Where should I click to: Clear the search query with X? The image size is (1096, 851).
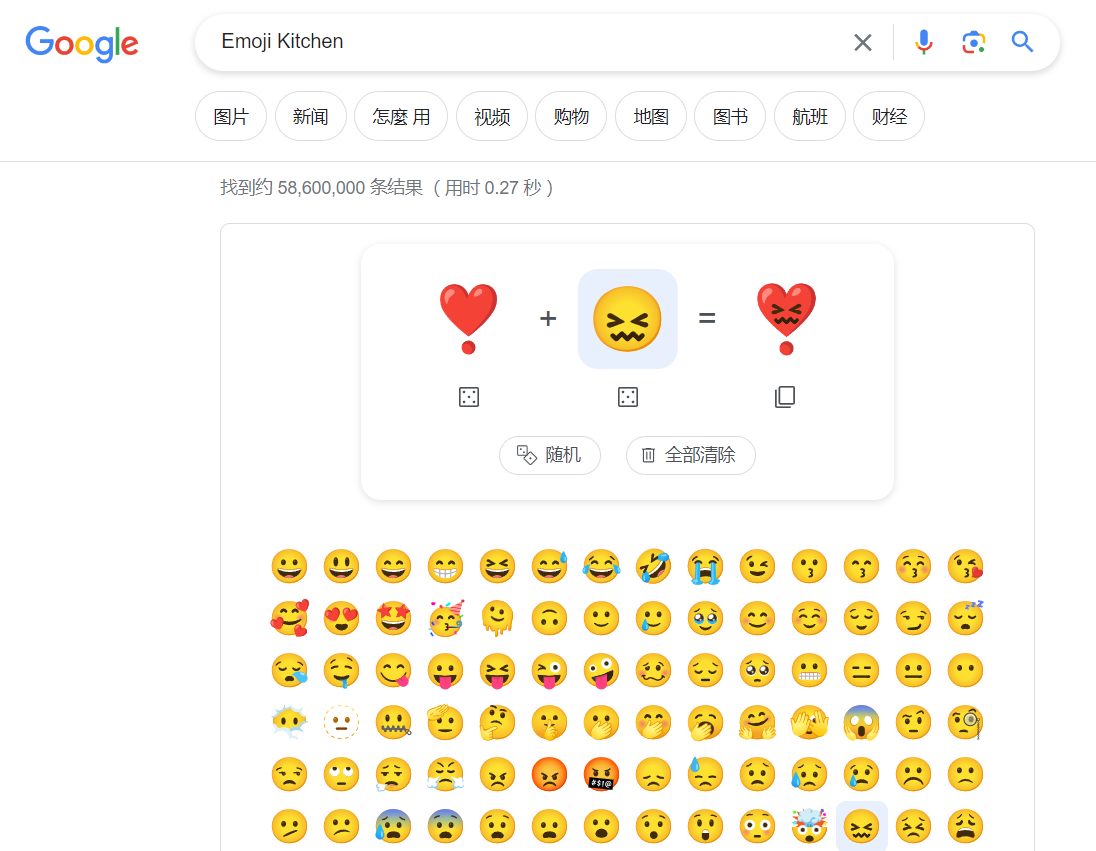coord(863,43)
